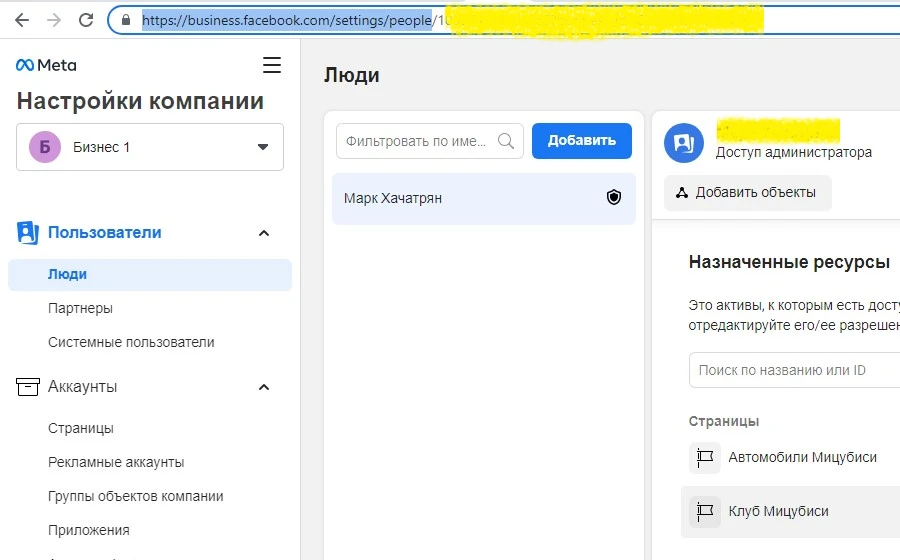Click the admin shield icon beside Марк Хачатрян

click(614, 197)
